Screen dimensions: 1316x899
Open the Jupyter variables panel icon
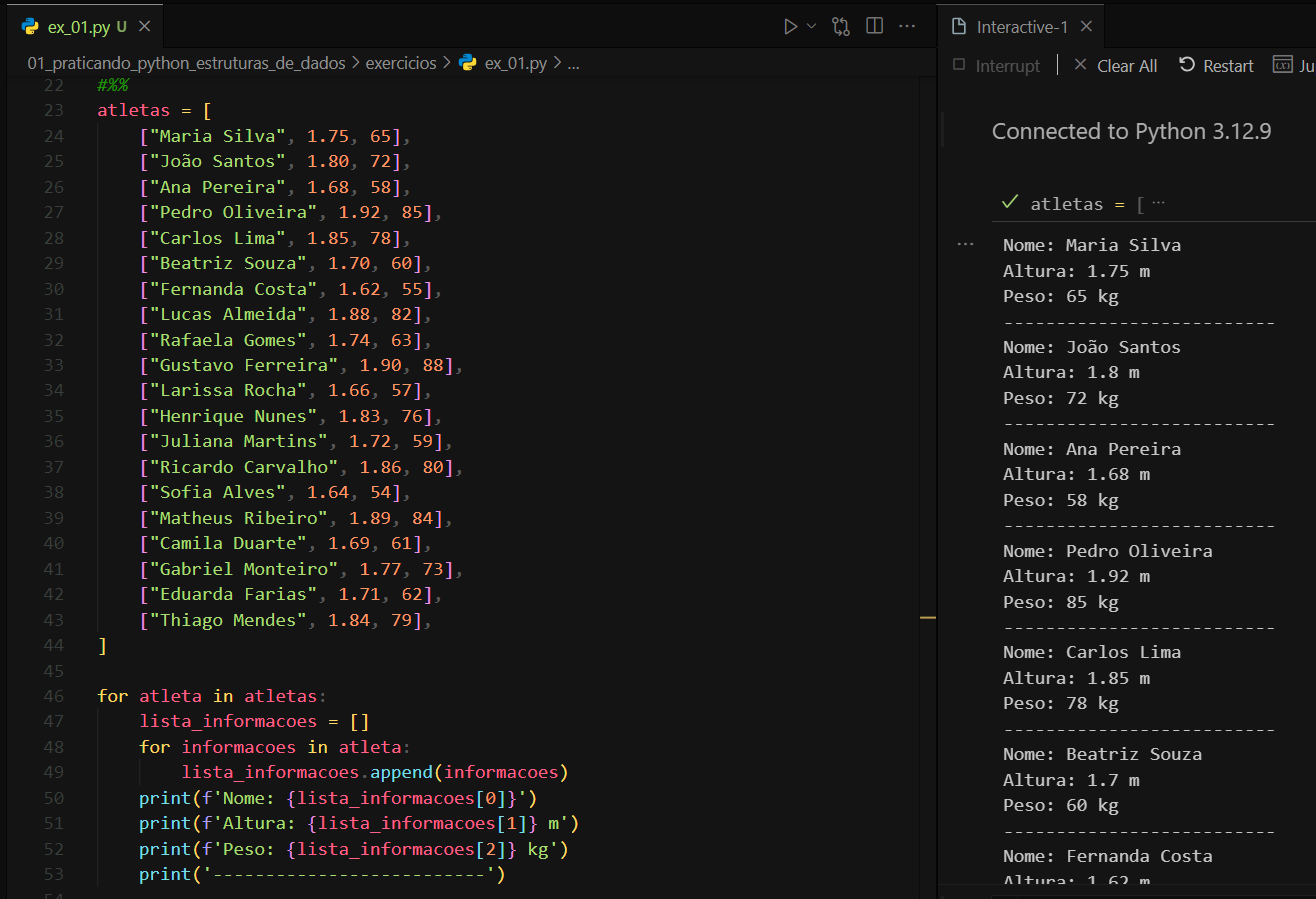[x=1283, y=65]
